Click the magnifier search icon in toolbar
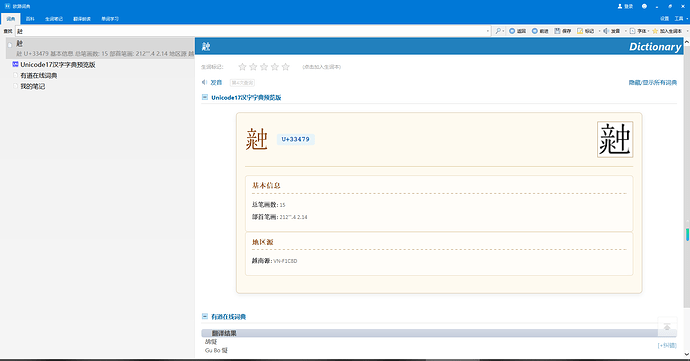690x361 pixels. 498,31
